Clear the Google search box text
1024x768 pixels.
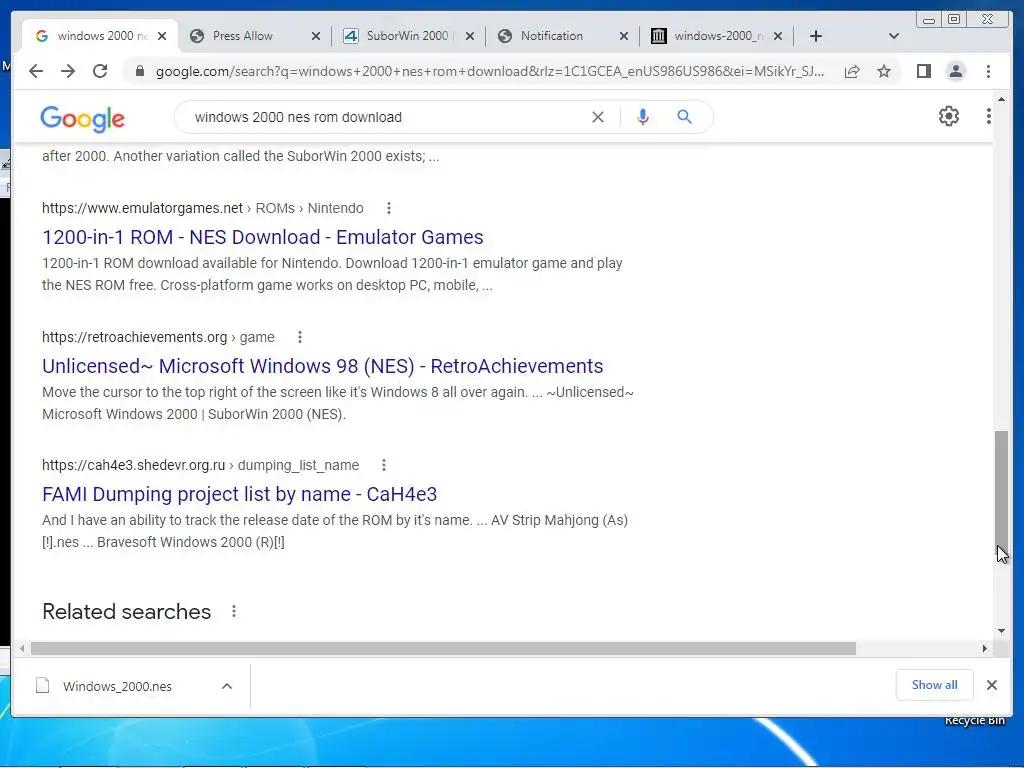(x=598, y=117)
